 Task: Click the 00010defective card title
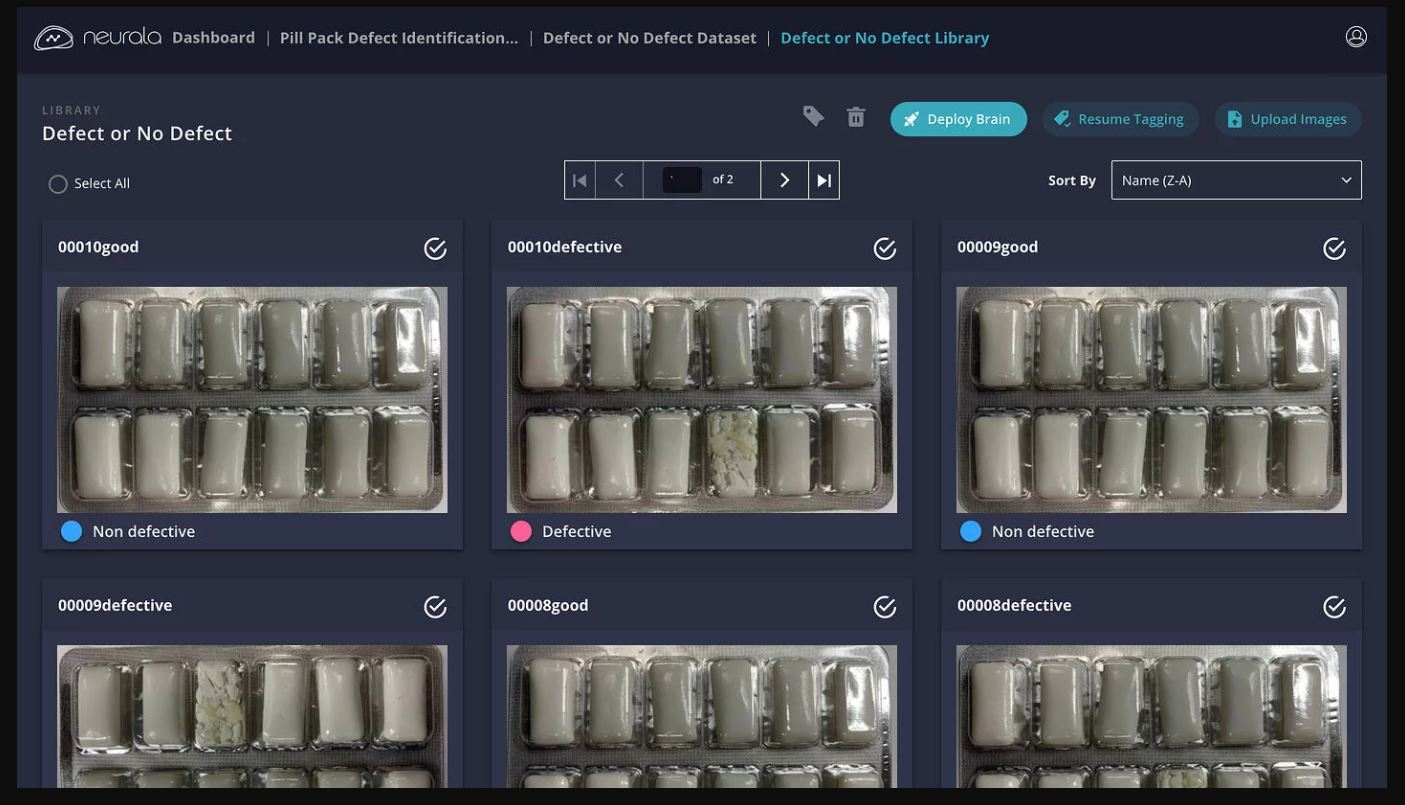[x=564, y=247]
